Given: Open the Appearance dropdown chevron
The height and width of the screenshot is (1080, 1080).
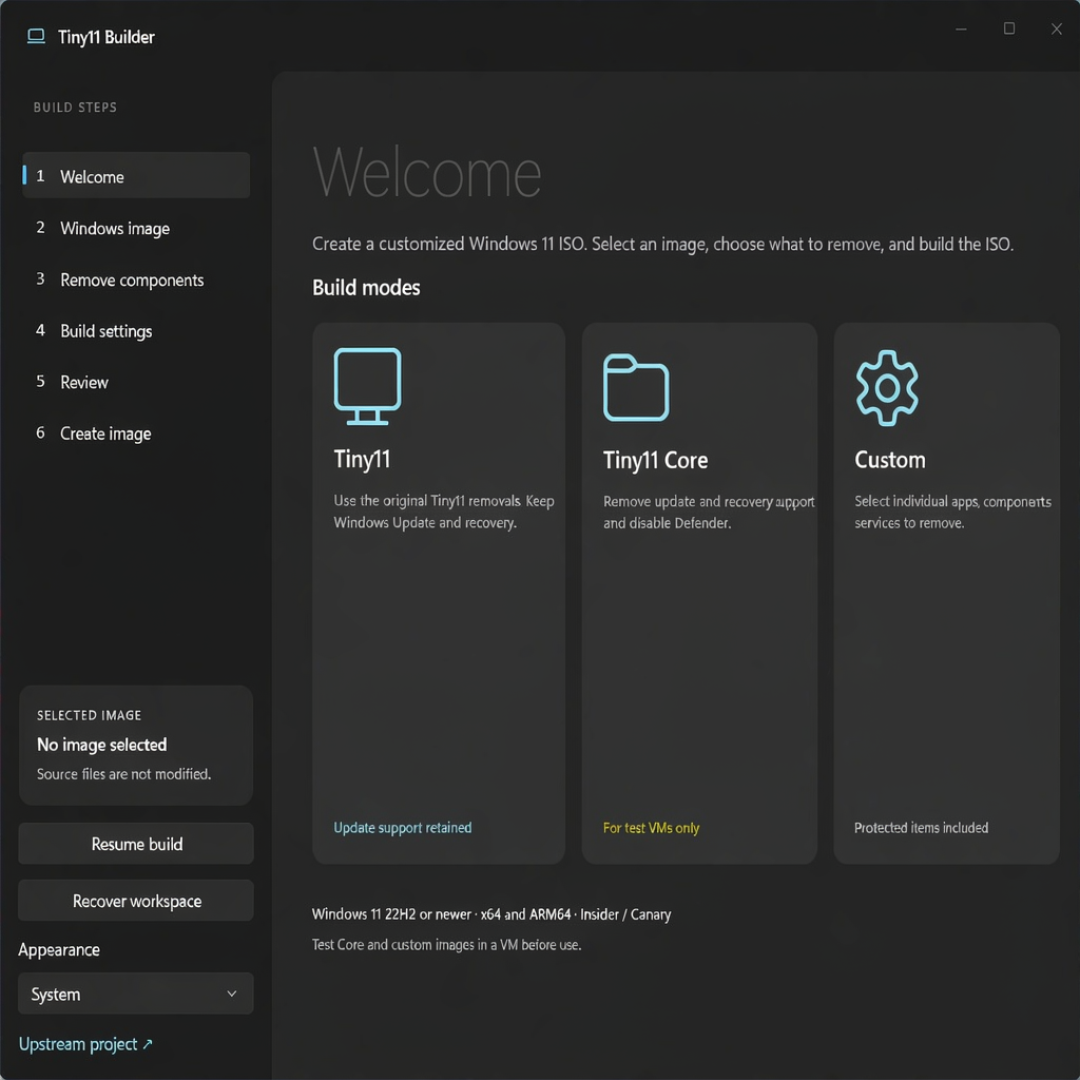Looking at the screenshot, I should tap(231, 993).
